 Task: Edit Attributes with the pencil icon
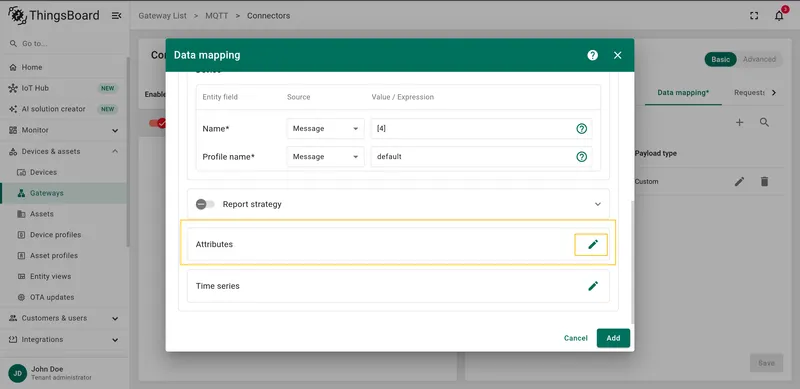click(x=592, y=245)
